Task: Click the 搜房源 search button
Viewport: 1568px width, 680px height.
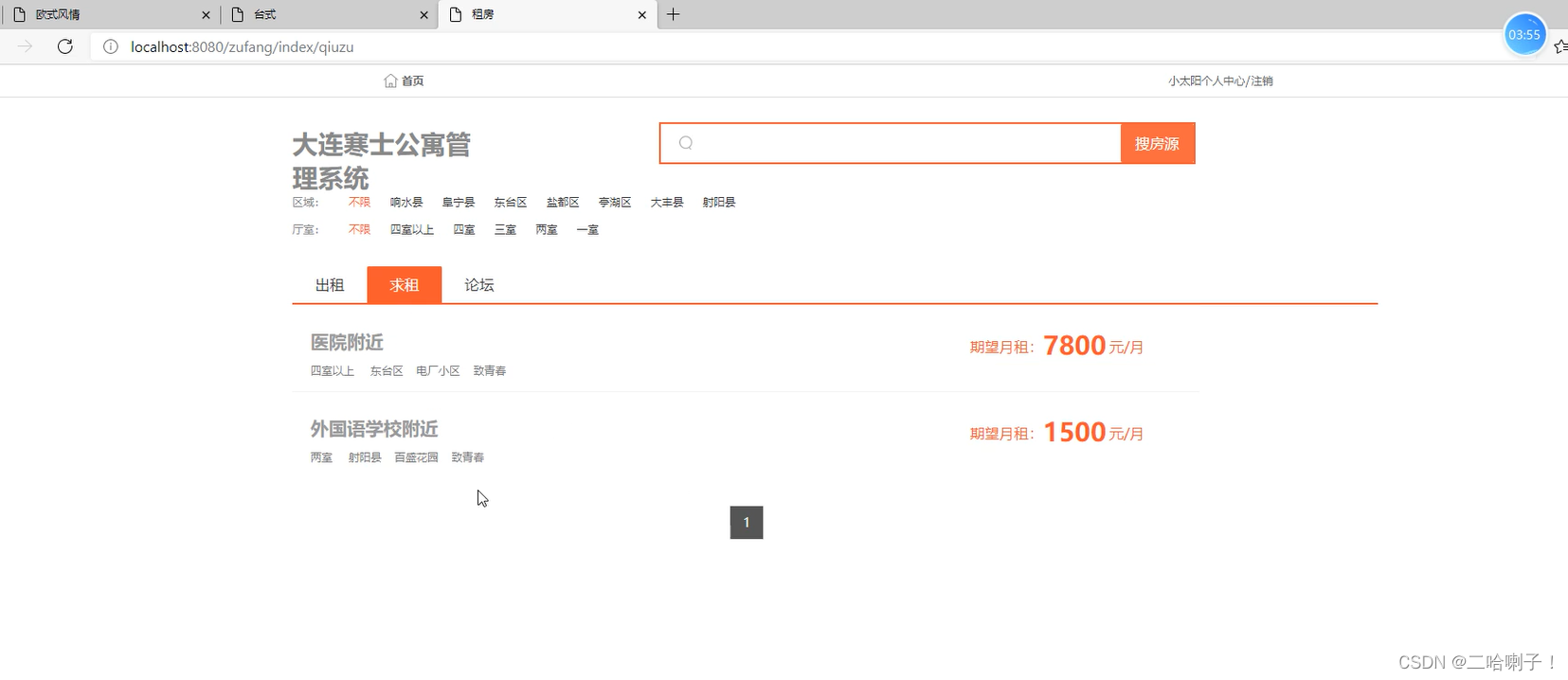Action: (1158, 143)
